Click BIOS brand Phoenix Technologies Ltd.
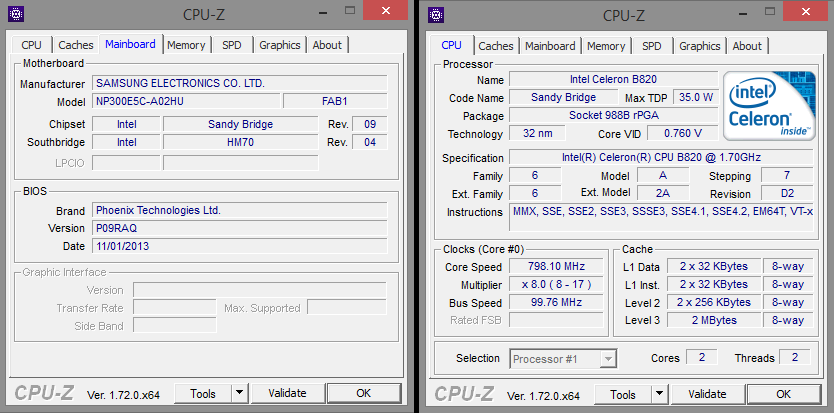The image size is (834, 413). (240, 211)
